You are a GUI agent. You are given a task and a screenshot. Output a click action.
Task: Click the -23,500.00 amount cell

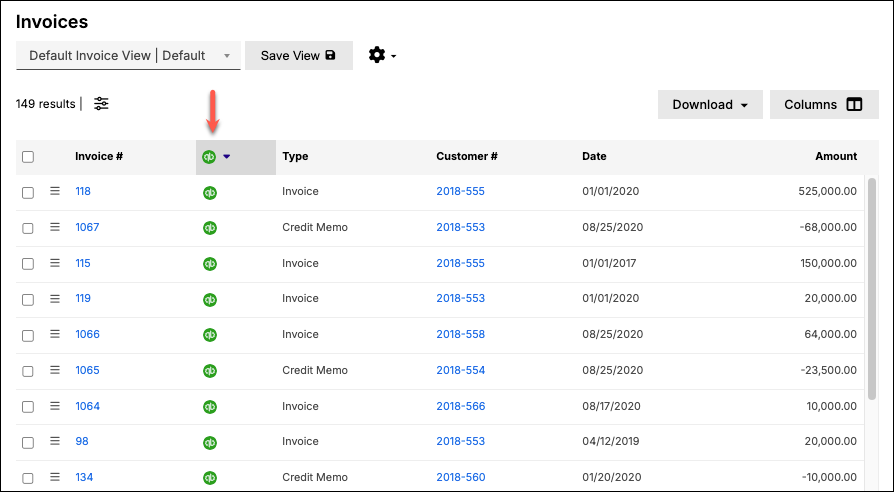[828, 370]
